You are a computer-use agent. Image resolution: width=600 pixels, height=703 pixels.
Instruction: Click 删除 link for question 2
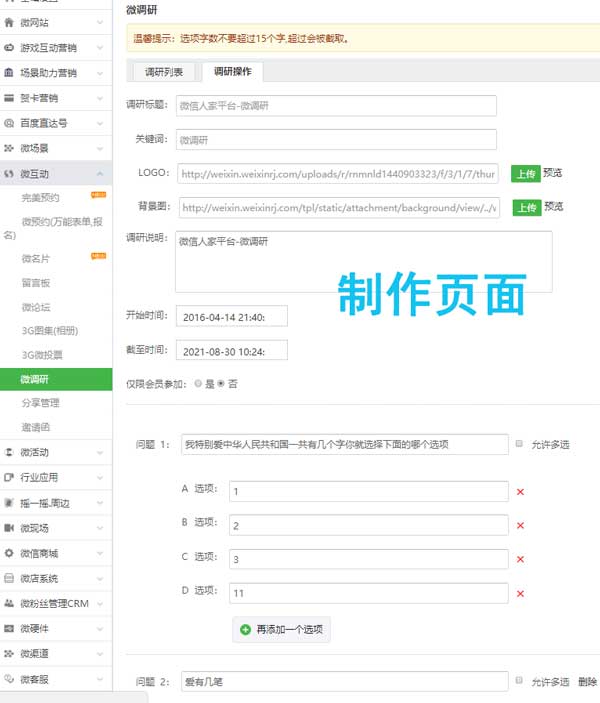(587, 682)
